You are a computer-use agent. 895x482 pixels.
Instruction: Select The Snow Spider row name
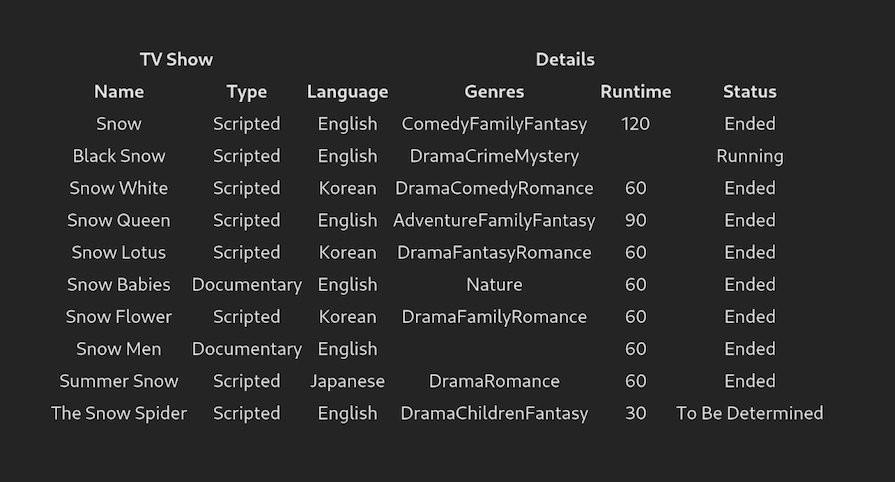point(119,413)
